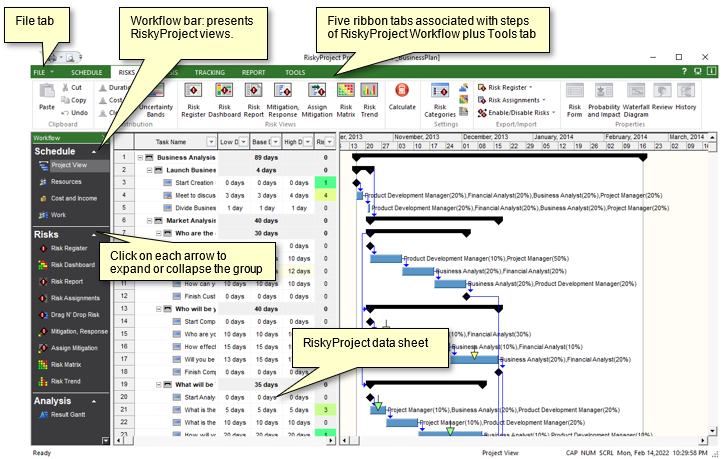
Task: Open the Risk Register view icon
Action: click(193, 90)
